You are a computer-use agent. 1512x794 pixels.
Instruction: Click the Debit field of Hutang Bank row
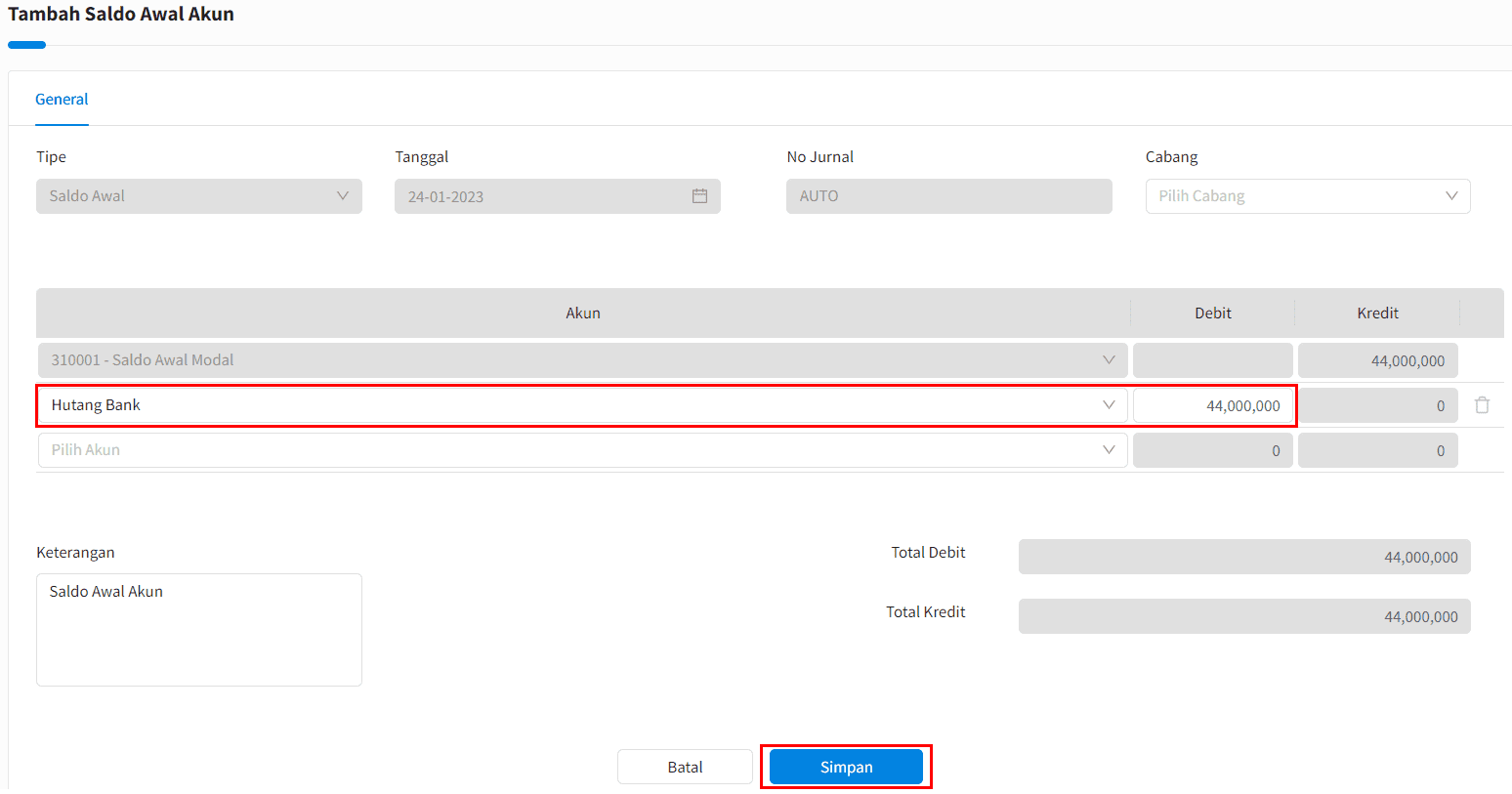(1213, 405)
